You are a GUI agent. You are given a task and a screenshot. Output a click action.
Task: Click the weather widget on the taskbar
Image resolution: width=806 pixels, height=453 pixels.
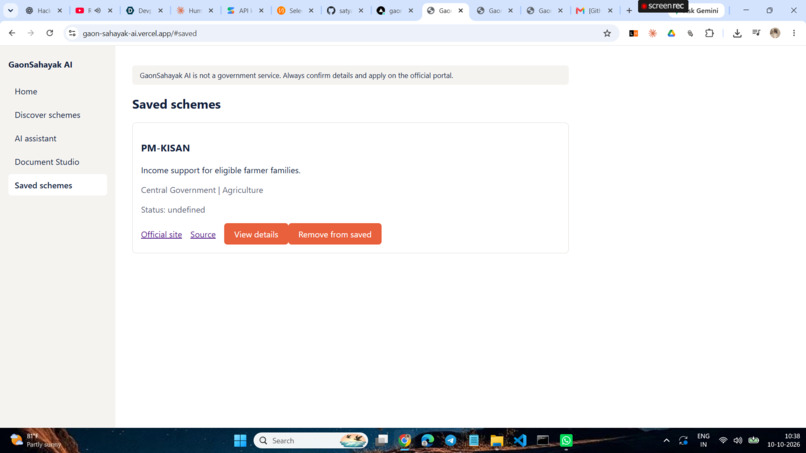coord(36,441)
